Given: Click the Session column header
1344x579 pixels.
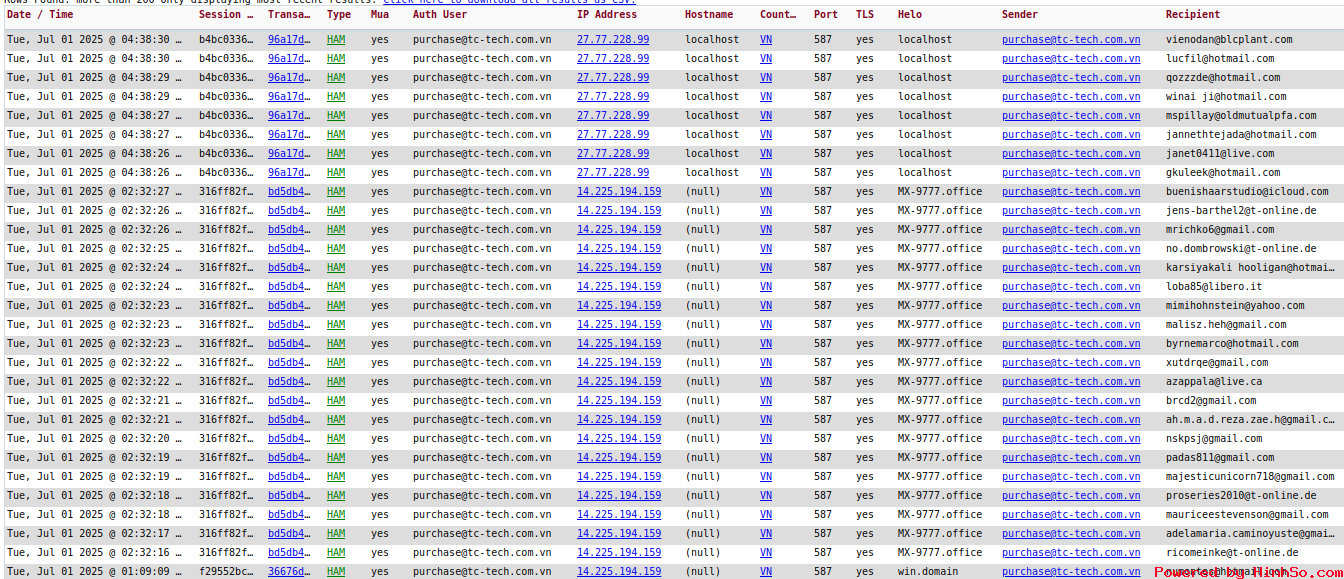Looking at the screenshot, I should [225, 15].
